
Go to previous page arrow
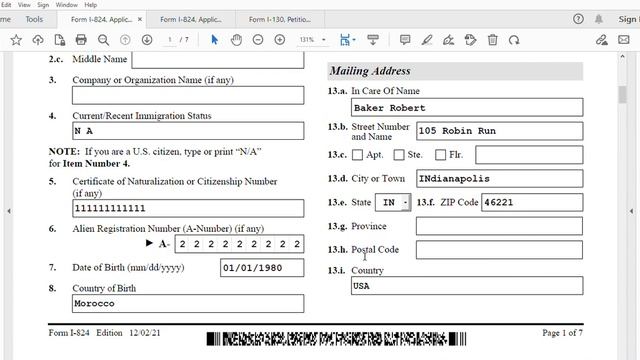coord(125,40)
